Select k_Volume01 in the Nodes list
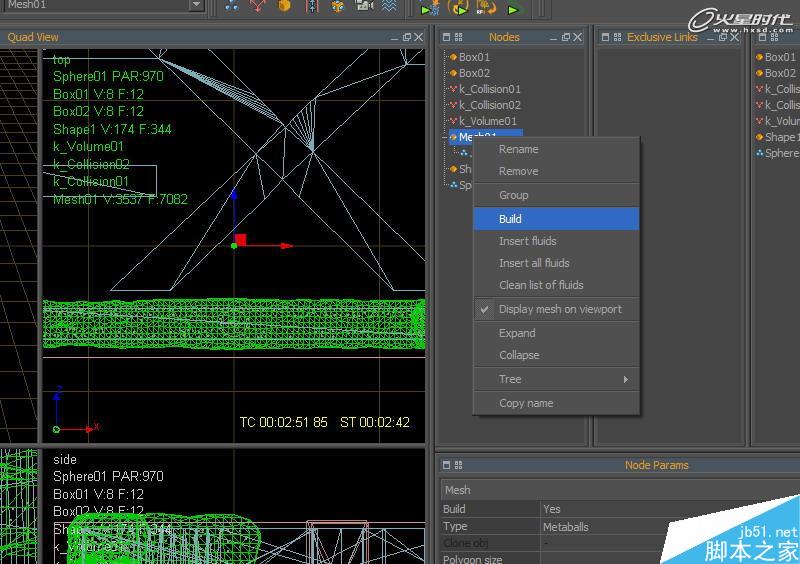800x564 pixels. (487, 121)
